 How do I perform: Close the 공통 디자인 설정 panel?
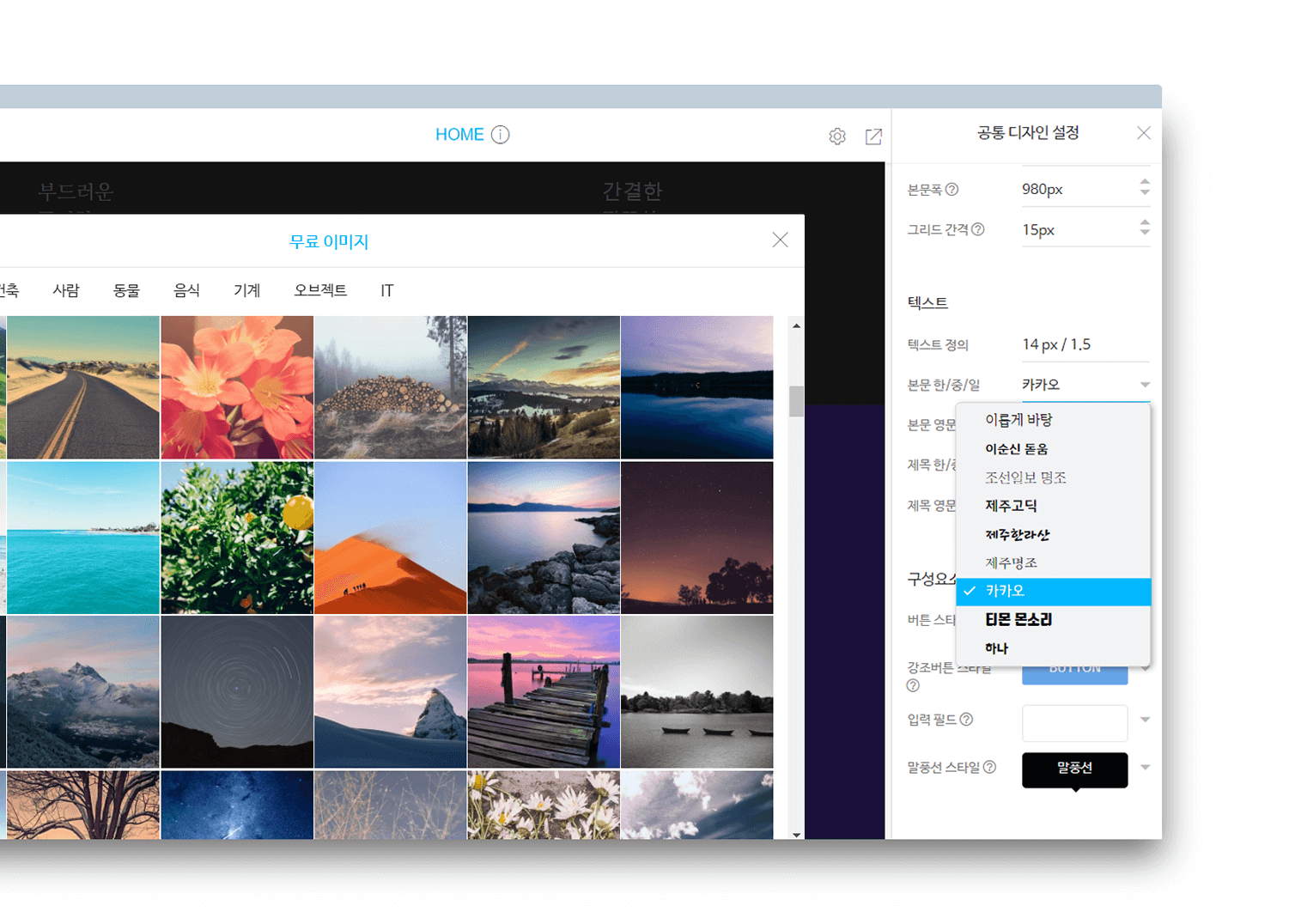tap(1144, 133)
